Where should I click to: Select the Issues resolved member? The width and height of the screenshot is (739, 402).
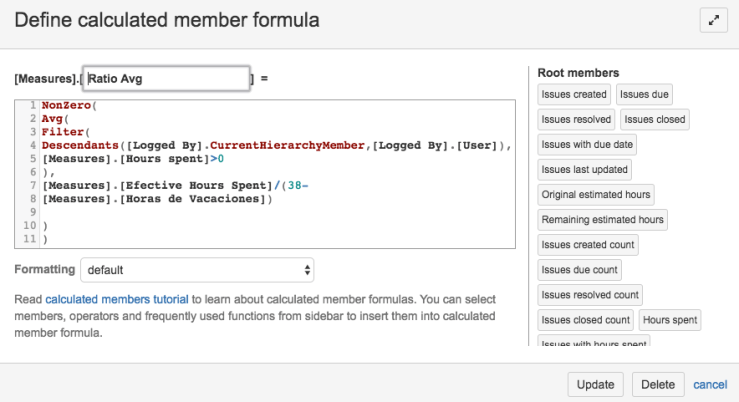pos(576,120)
